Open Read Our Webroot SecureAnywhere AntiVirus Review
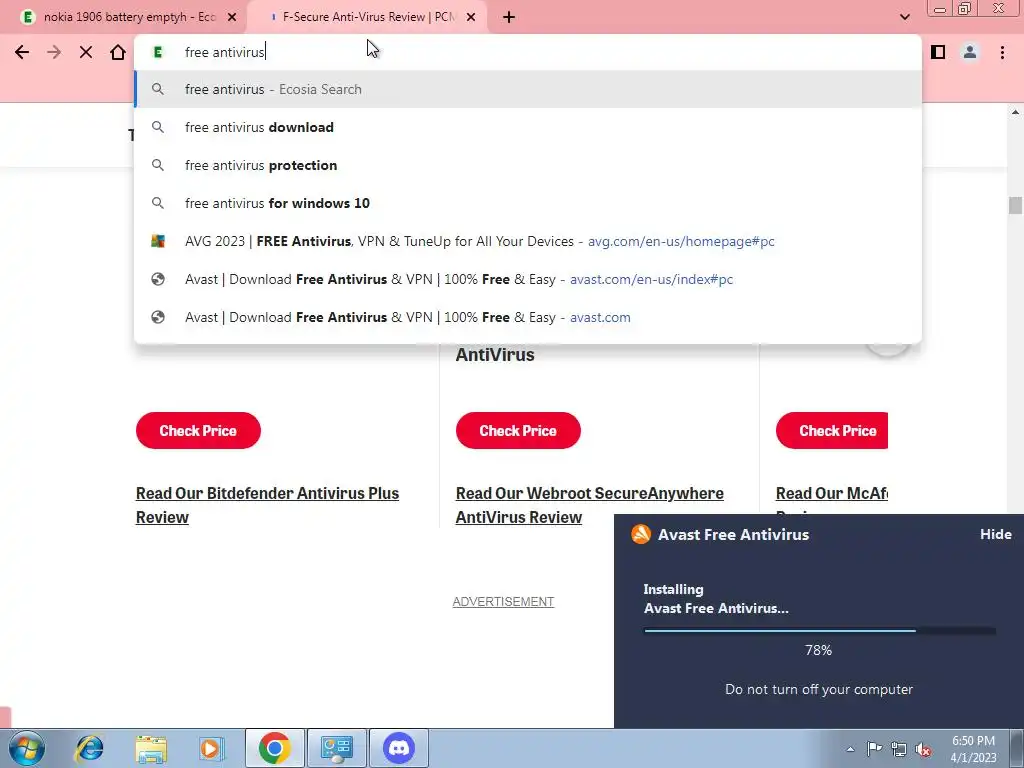Screen dimensions: 1024x768 click(589, 505)
